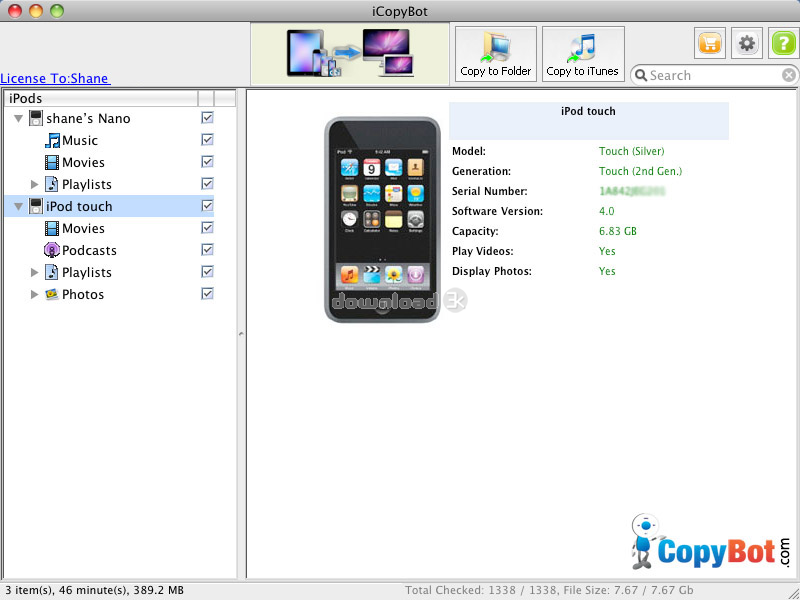The height and width of the screenshot is (600, 800).
Task: Open the shopping cart purchase icon
Action: [x=710, y=43]
